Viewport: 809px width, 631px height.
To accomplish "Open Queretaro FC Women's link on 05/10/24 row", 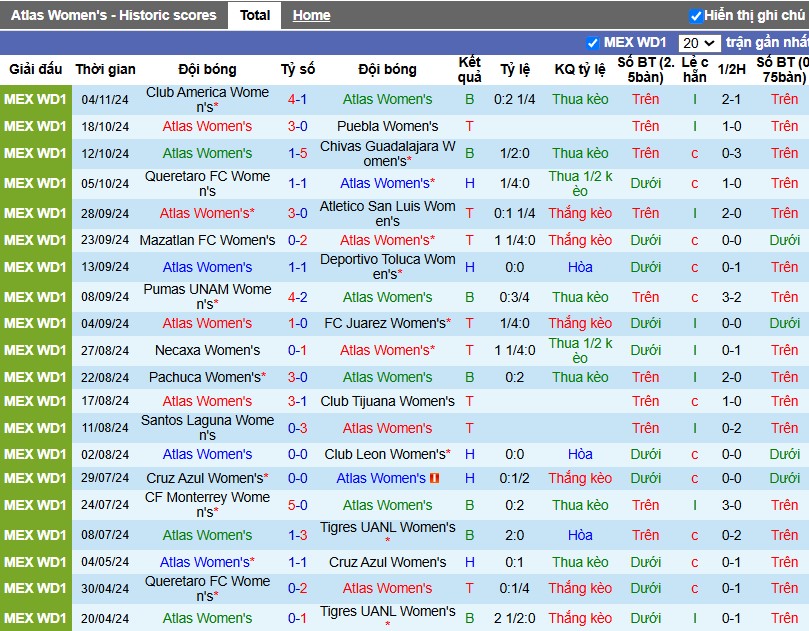I will click(207, 184).
